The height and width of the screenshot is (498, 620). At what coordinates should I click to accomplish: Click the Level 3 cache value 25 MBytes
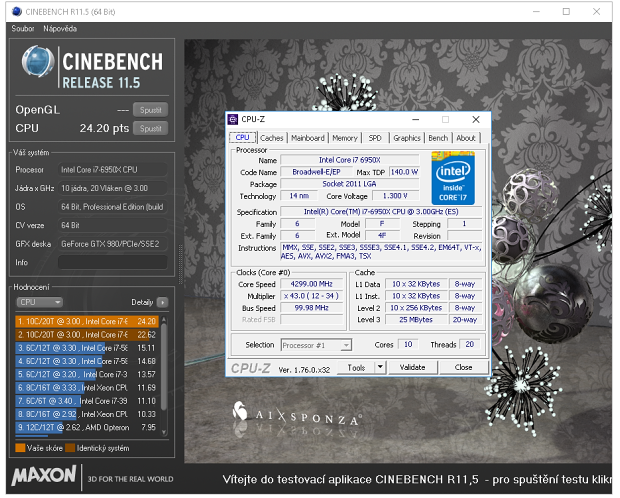(x=416, y=320)
